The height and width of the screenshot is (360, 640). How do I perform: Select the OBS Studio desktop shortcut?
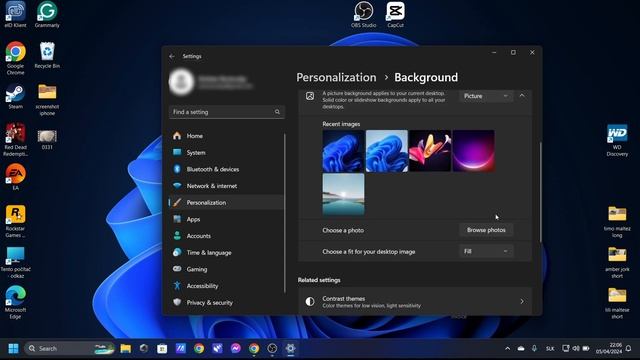pos(363,14)
